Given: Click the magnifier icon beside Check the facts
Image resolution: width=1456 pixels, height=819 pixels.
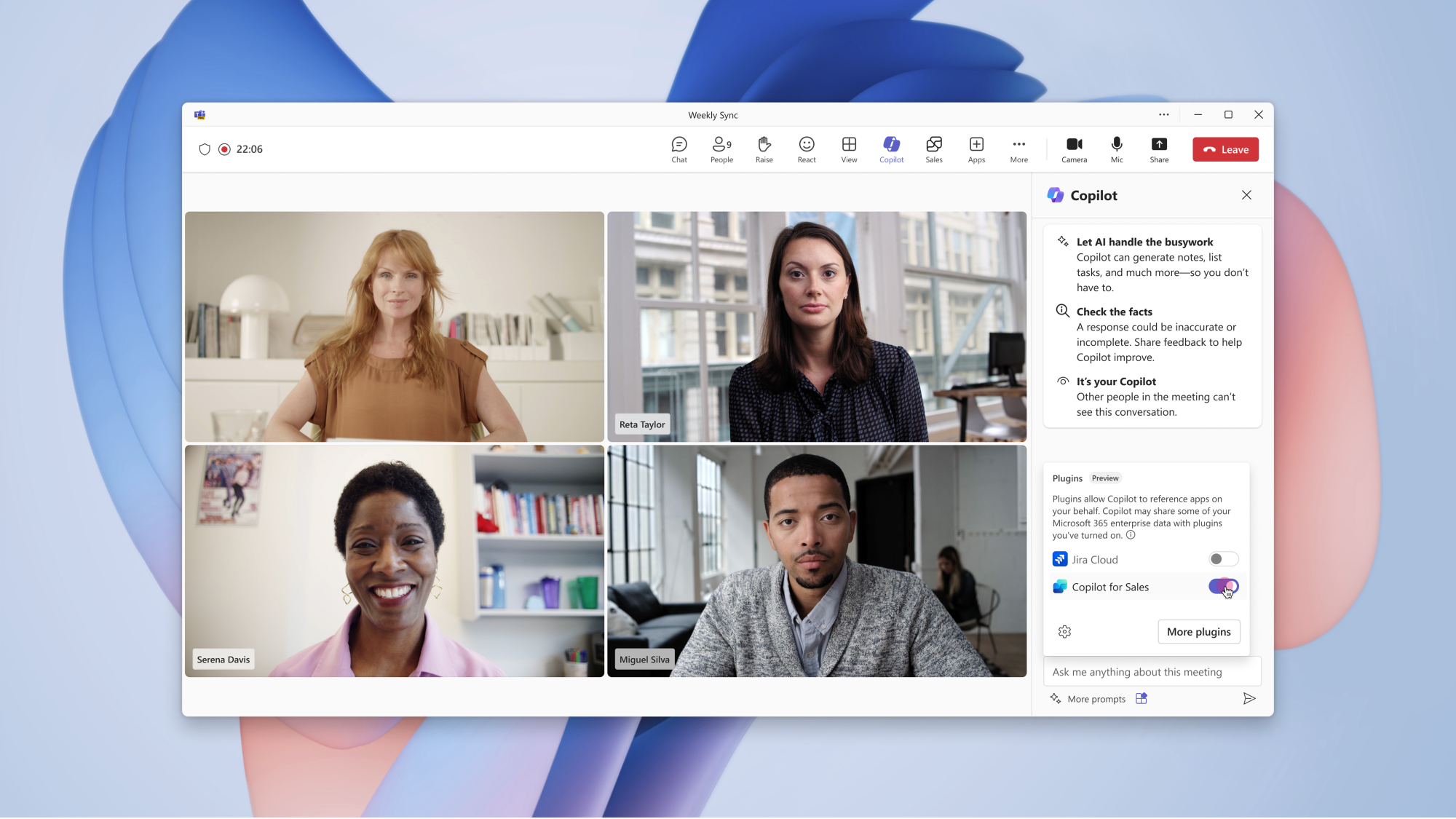Looking at the screenshot, I should coord(1063,311).
